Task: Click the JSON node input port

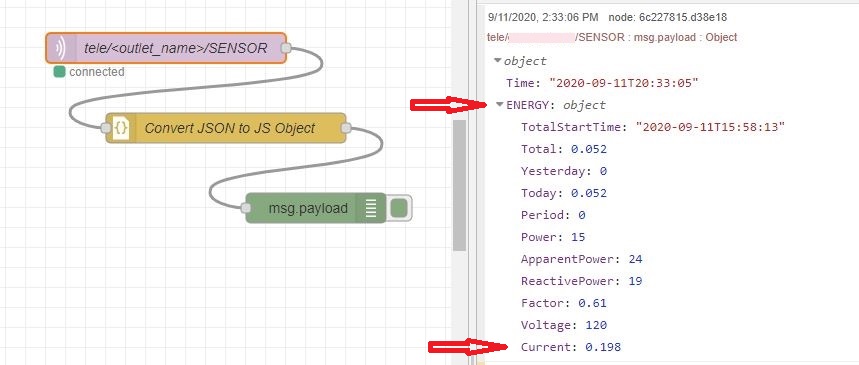Action: click(x=106, y=128)
